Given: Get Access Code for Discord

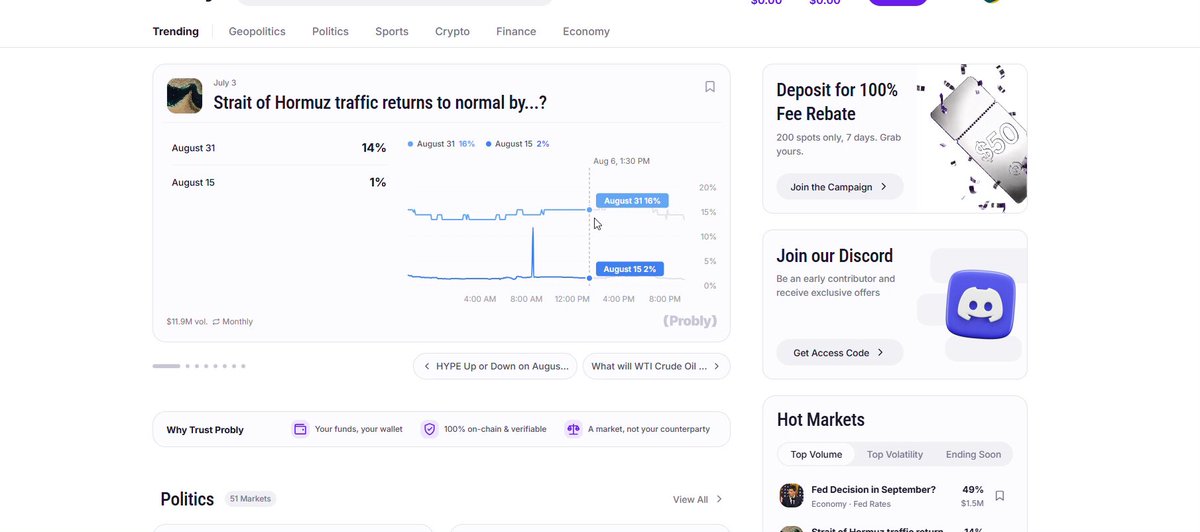Looking at the screenshot, I should pos(840,352).
